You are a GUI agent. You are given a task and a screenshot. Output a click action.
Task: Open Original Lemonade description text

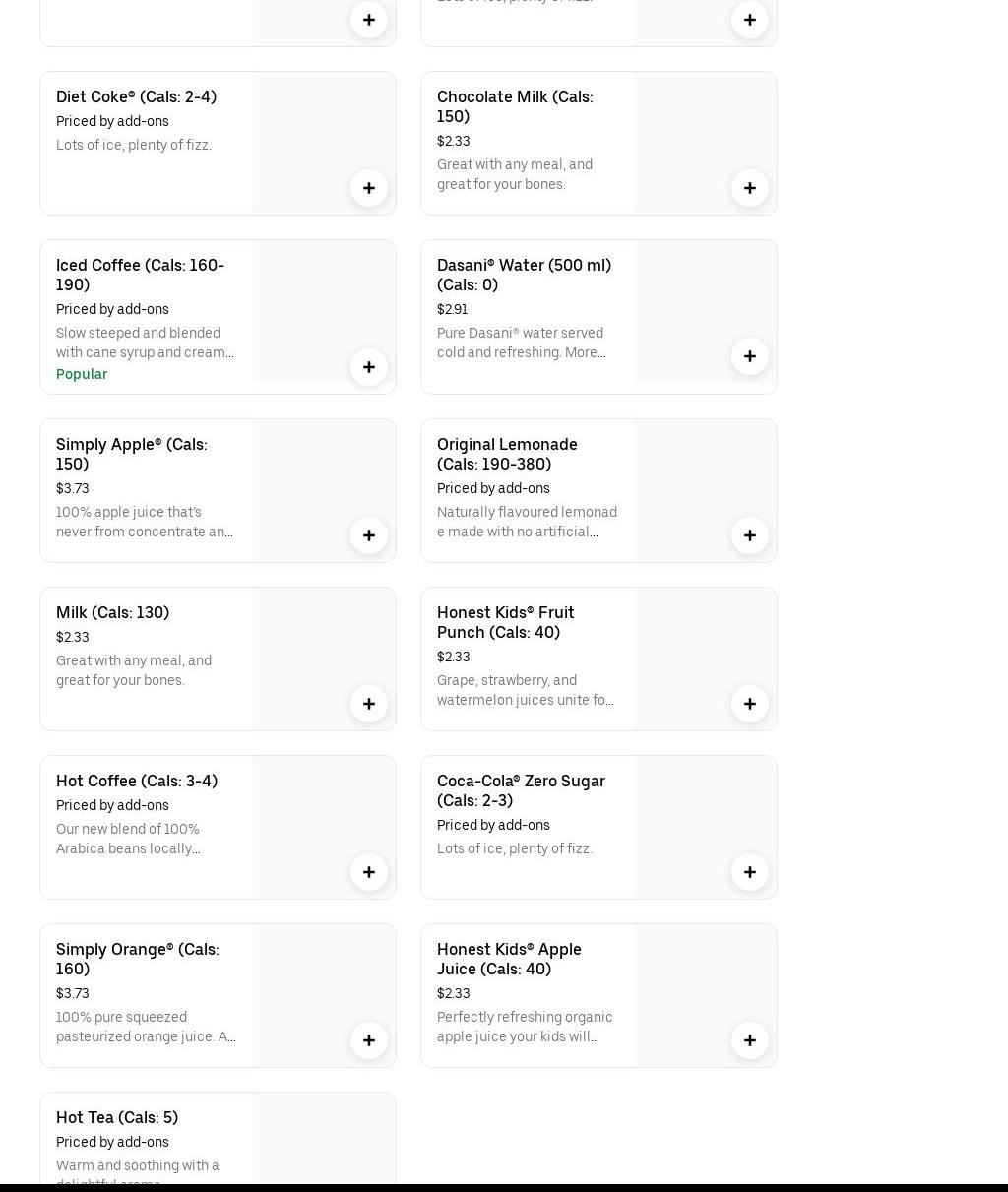click(527, 522)
